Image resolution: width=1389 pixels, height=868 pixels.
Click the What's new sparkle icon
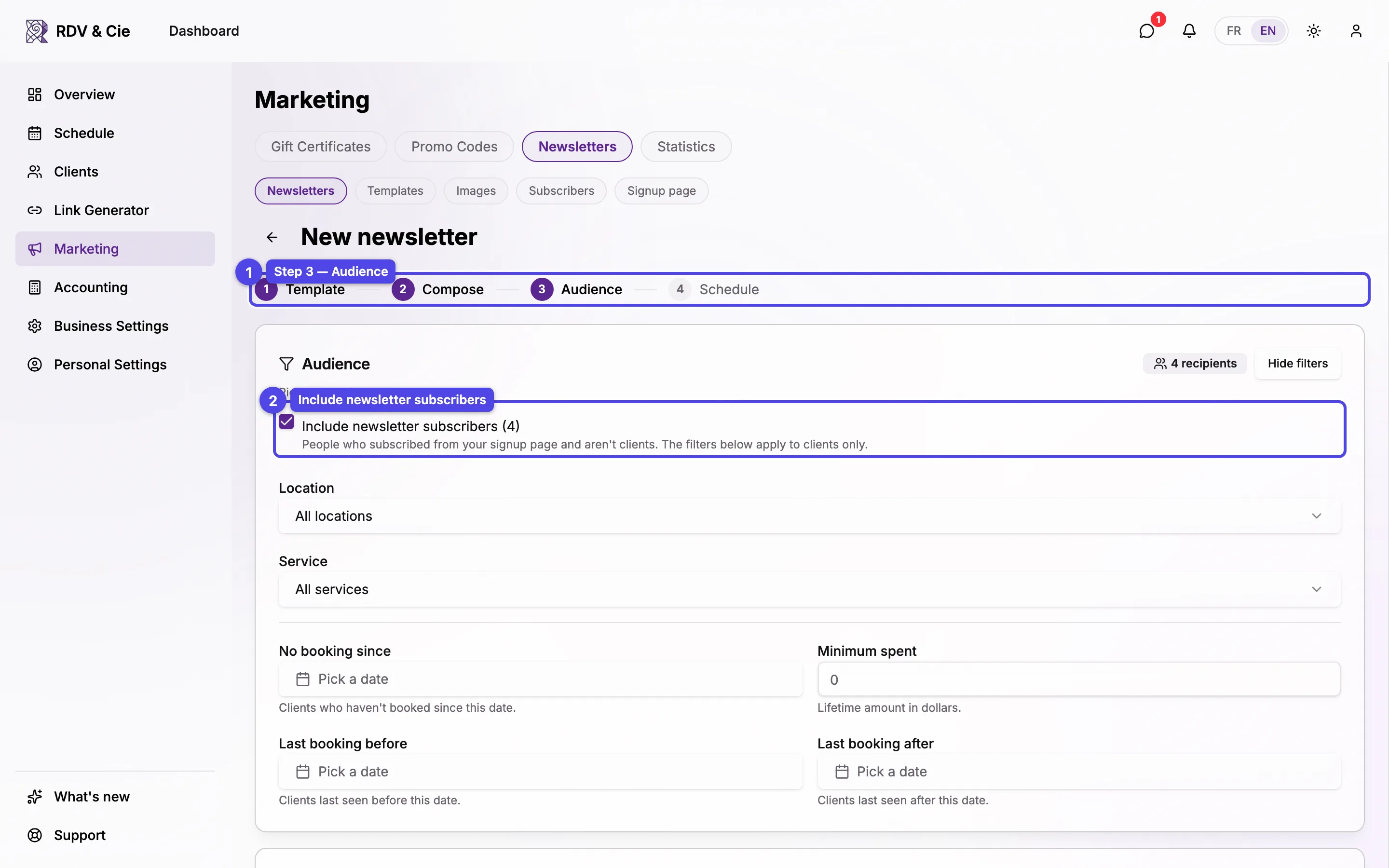pyautogui.click(x=34, y=797)
